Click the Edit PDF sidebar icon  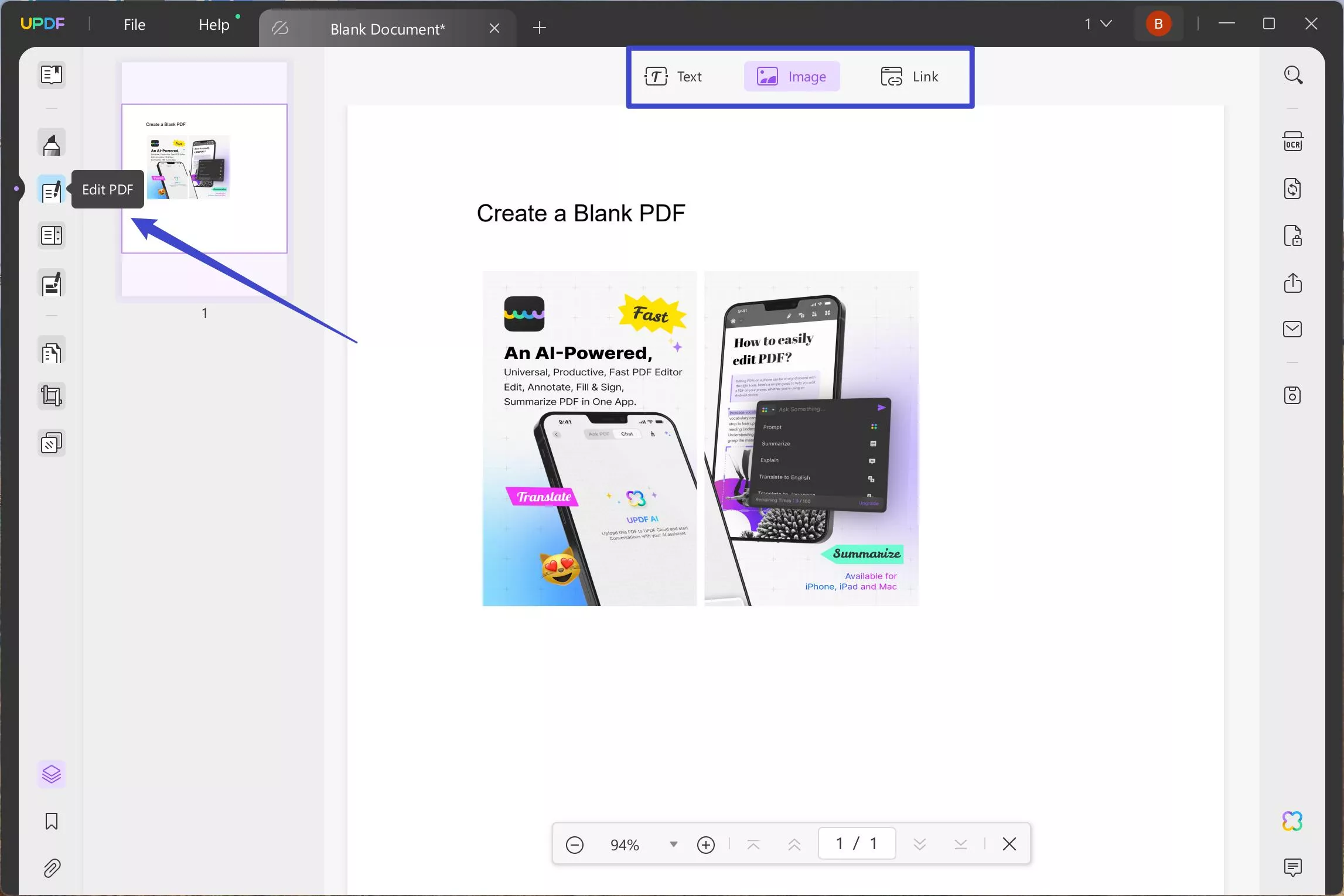coord(52,190)
